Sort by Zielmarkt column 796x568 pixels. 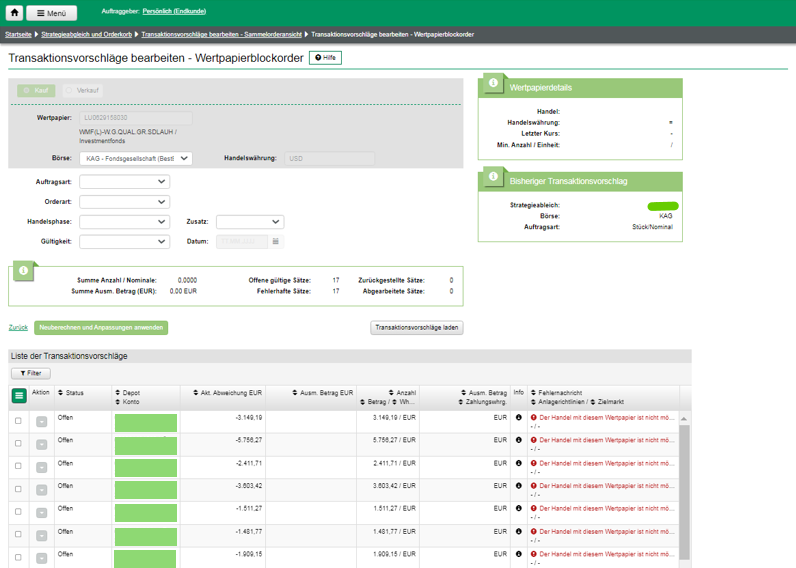(608, 402)
